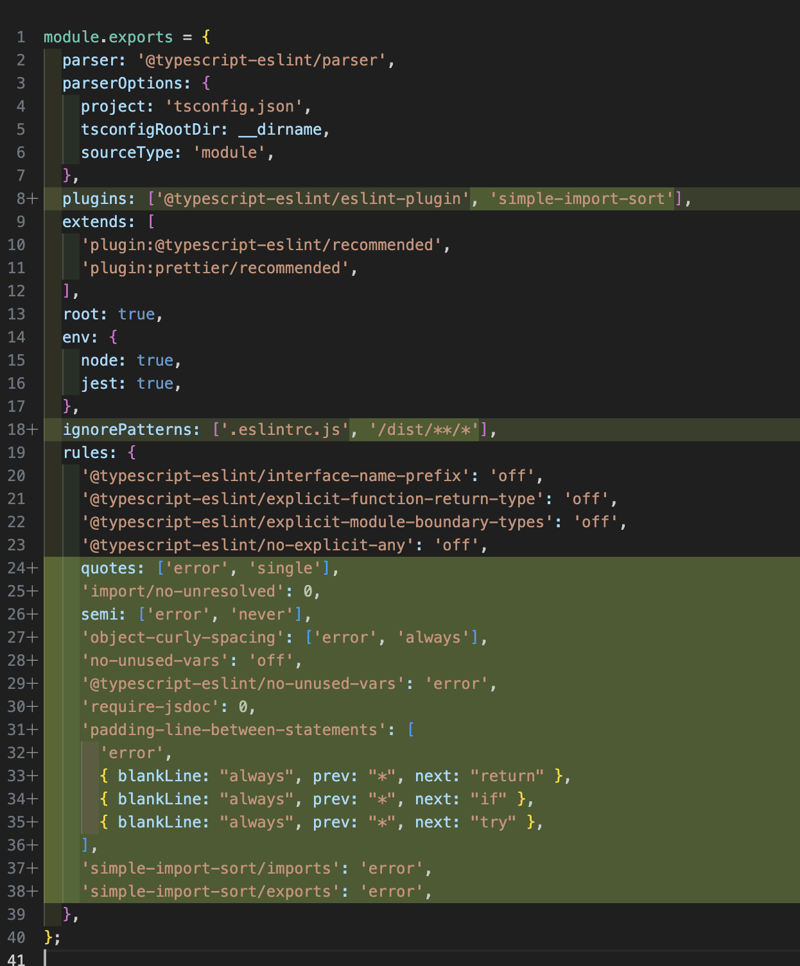Click the '/dist/**/*' string
The width and height of the screenshot is (800, 966).
[x=424, y=430]
